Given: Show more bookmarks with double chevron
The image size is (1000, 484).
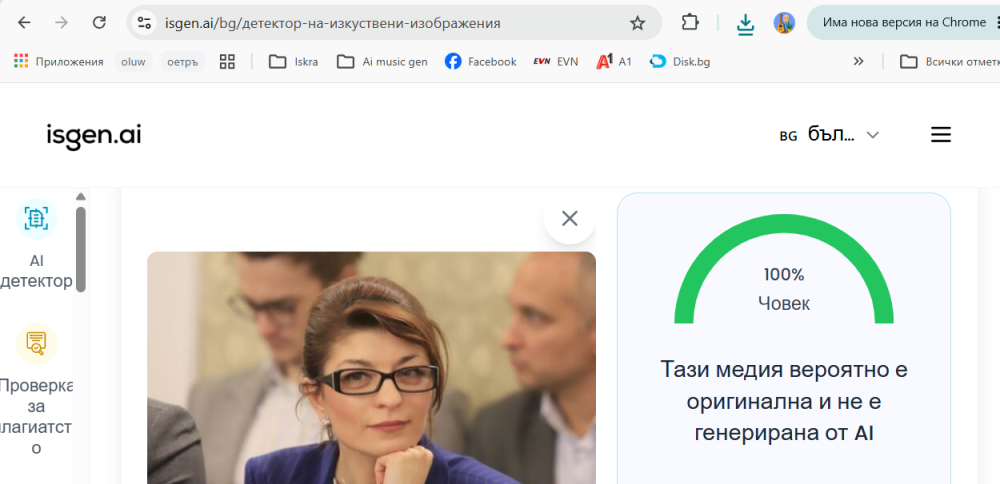Looking at the screenshot, I should pos(858,61).
